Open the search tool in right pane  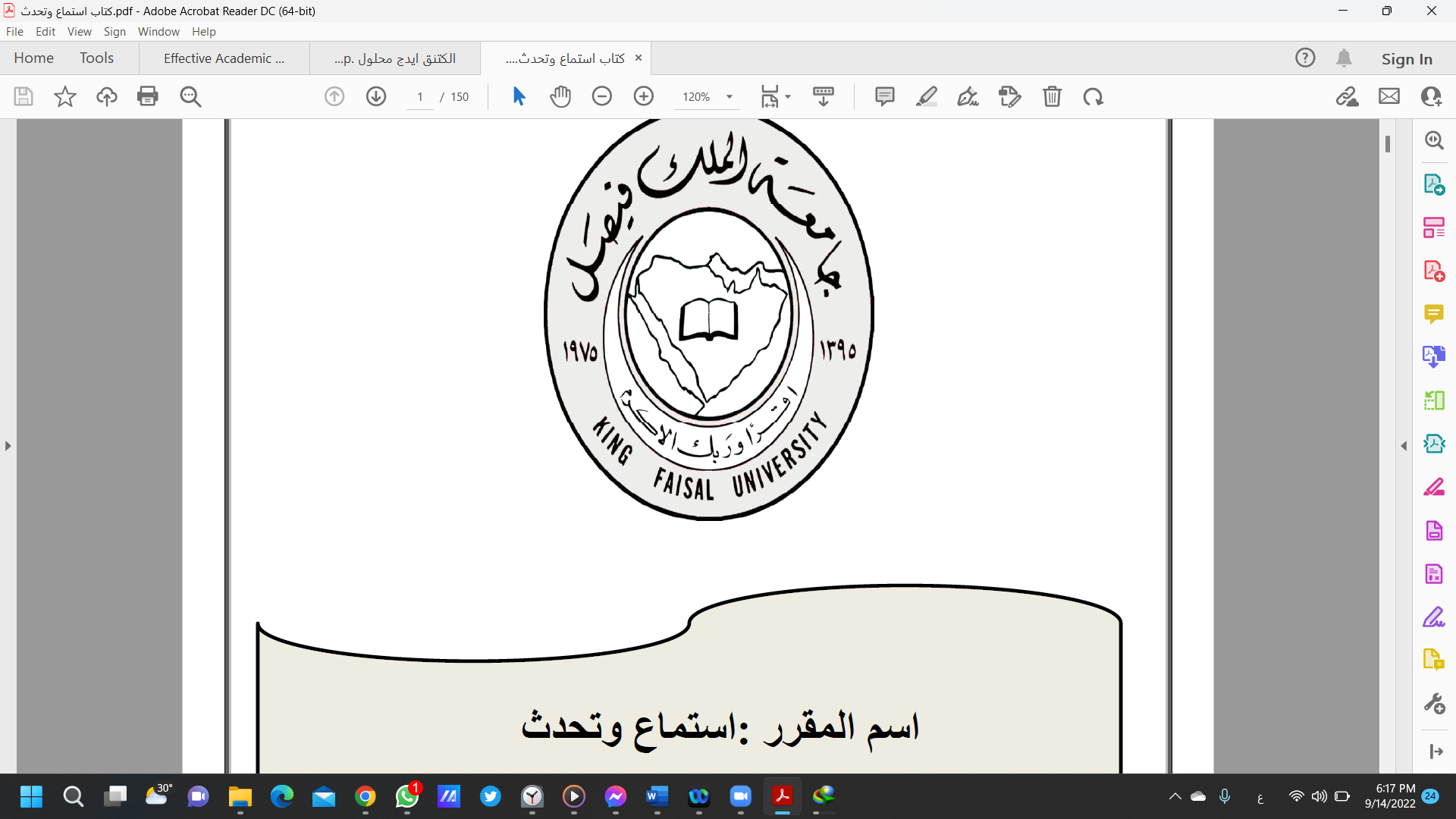1434,140
